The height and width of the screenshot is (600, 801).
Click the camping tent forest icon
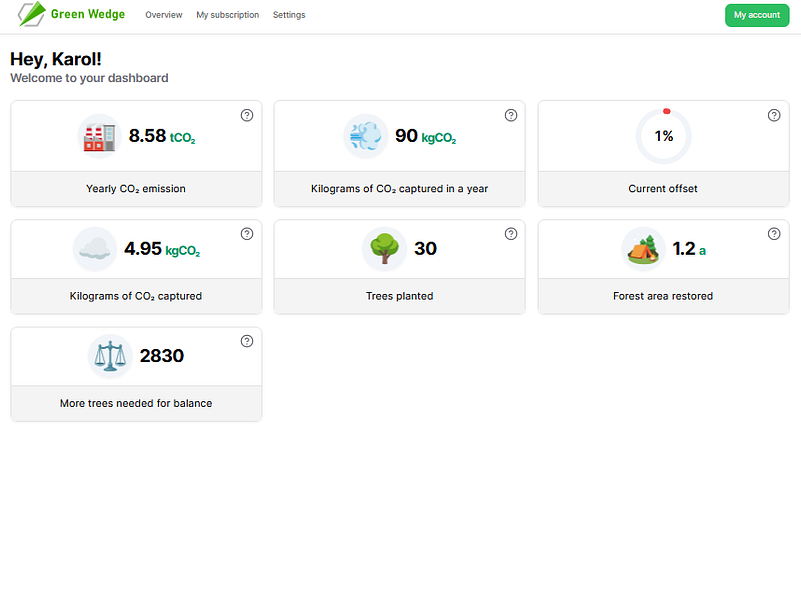click(x=643, y=249)
